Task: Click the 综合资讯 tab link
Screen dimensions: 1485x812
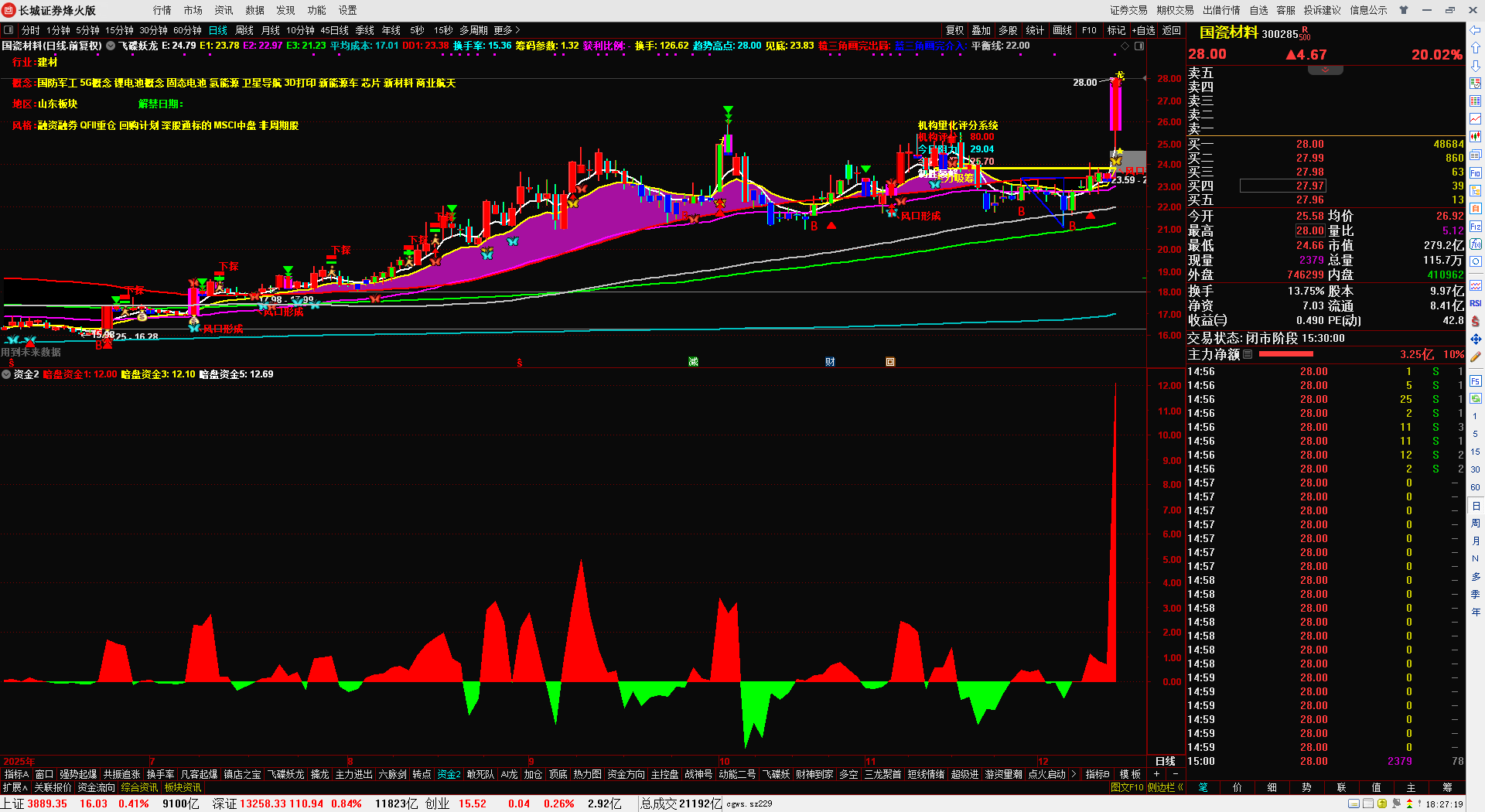Action: tap(139, 787)
